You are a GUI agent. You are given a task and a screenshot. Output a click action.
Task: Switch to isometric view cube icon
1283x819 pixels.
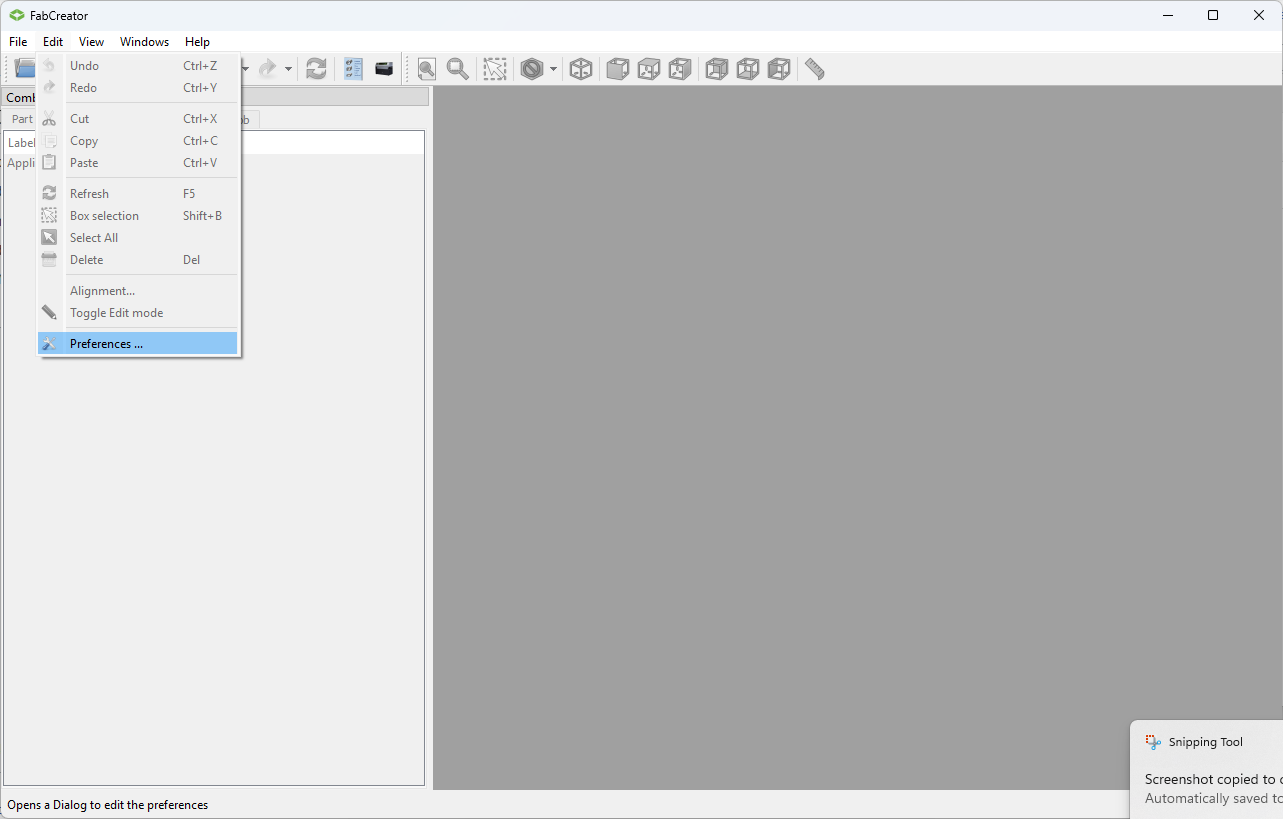tap(581, 69)
